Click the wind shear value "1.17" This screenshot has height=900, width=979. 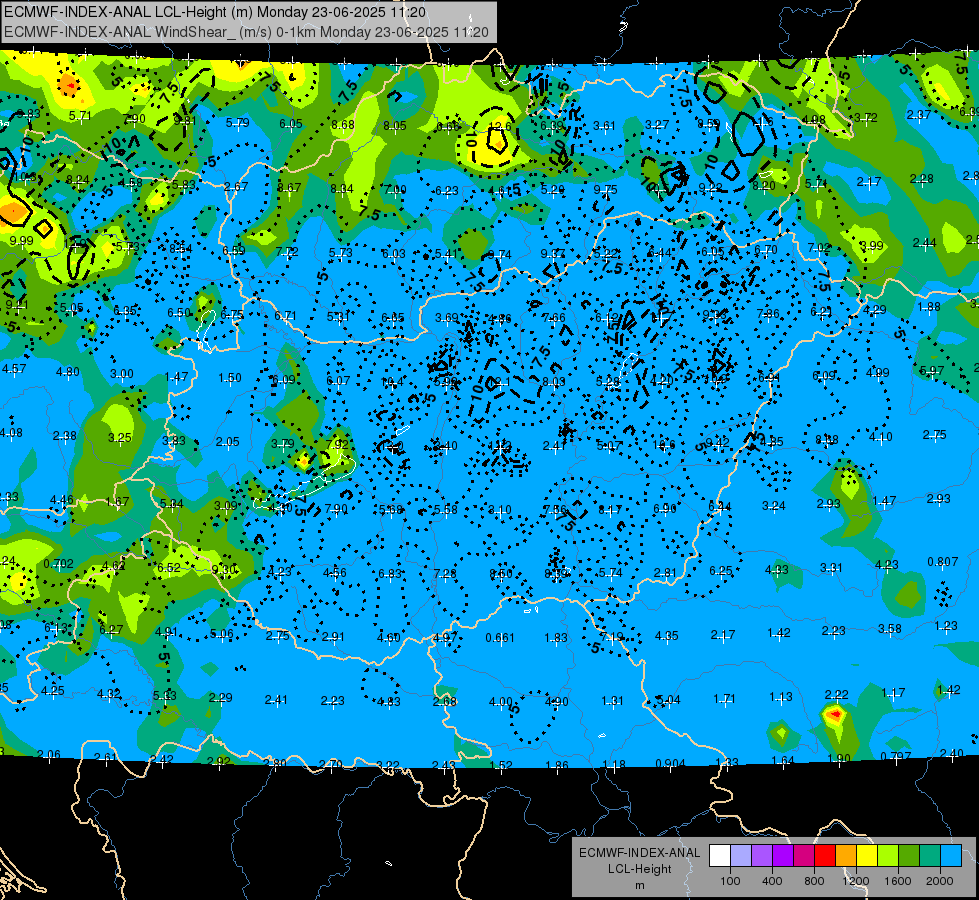coord(893,693)
